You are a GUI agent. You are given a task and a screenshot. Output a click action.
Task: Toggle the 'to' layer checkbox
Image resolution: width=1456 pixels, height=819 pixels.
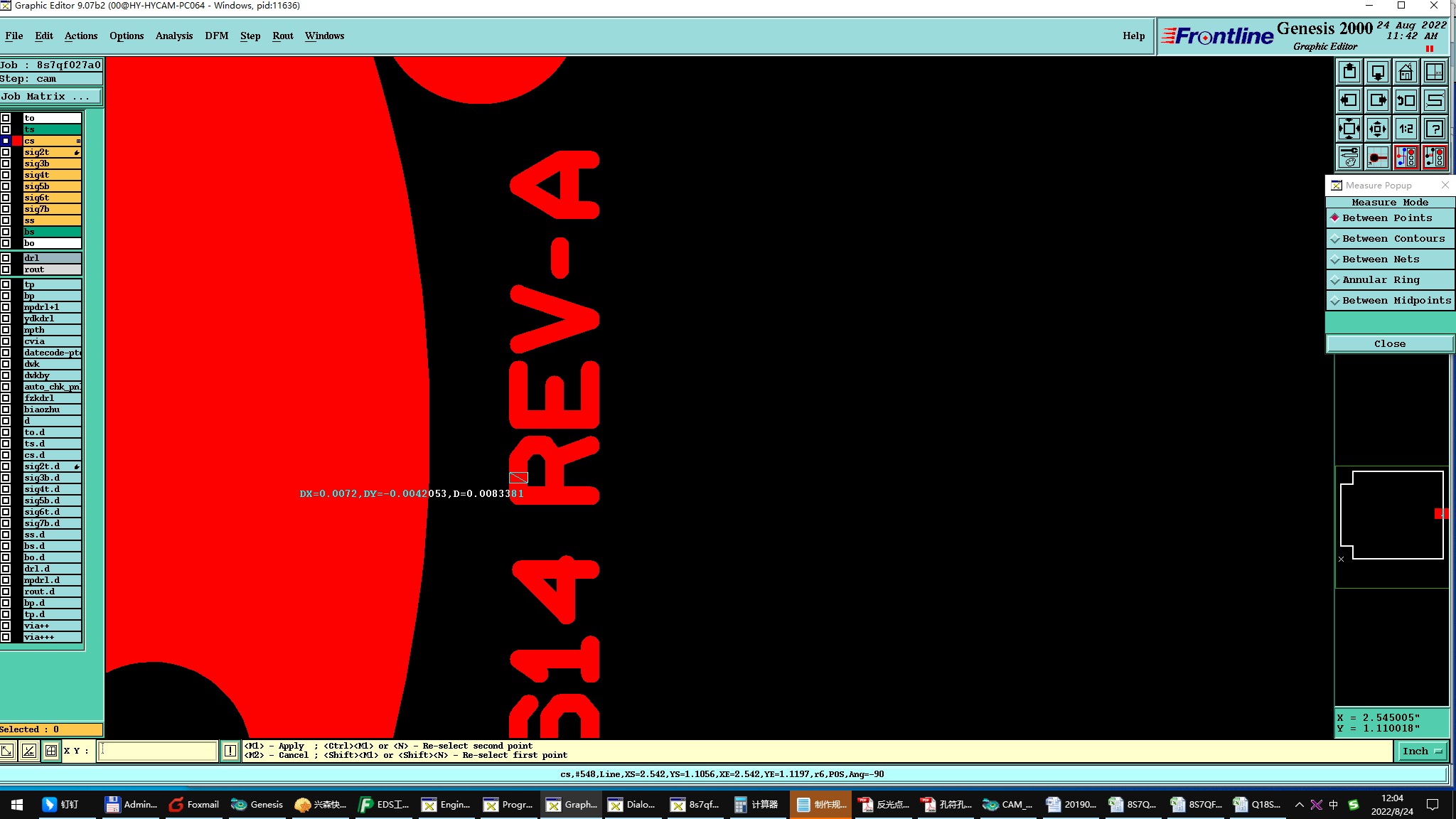[6, 118]
